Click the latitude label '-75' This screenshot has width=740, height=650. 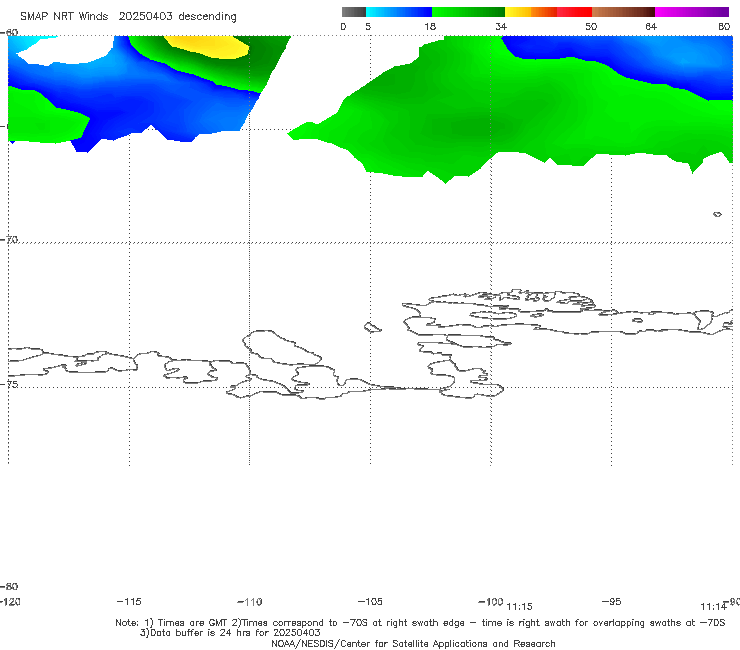click(9, 384)
